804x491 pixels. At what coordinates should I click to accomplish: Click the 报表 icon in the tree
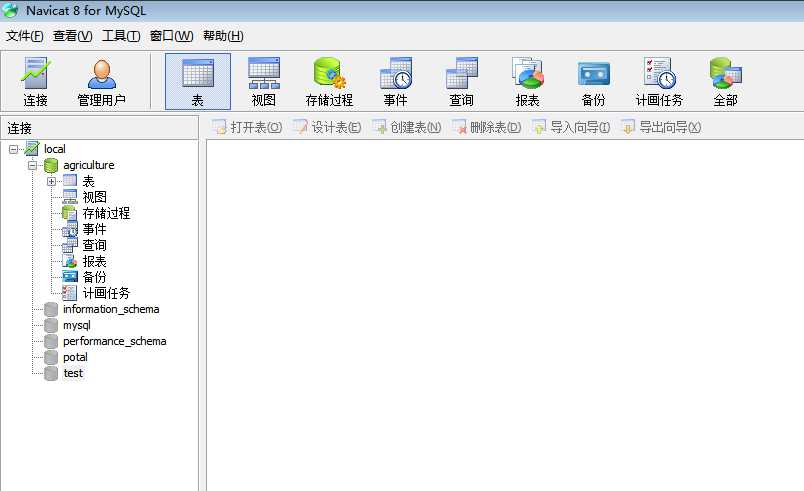[70, 261]
